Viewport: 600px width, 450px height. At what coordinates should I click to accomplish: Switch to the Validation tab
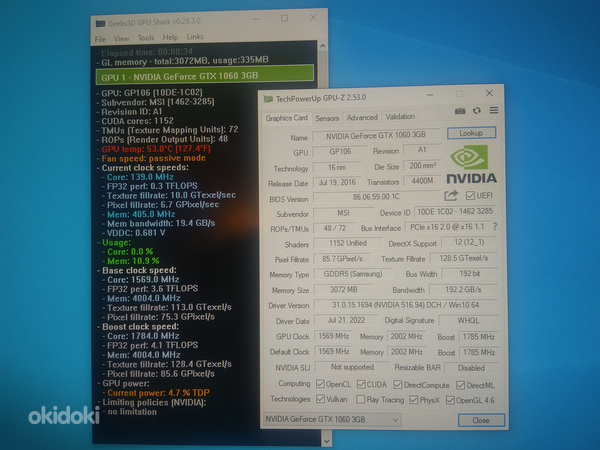[x=400, y=116]
